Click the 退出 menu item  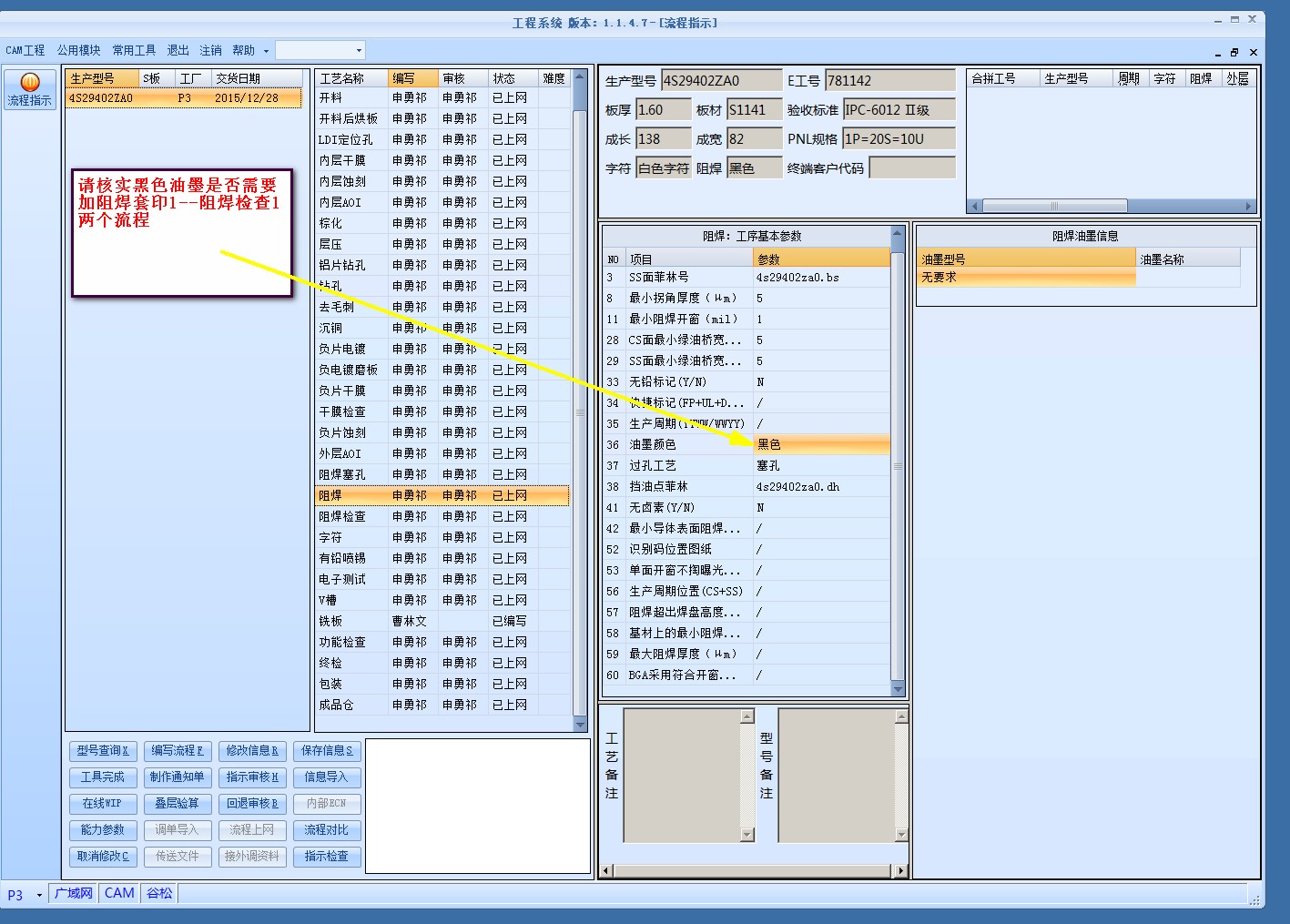click(x=178, y=50)
